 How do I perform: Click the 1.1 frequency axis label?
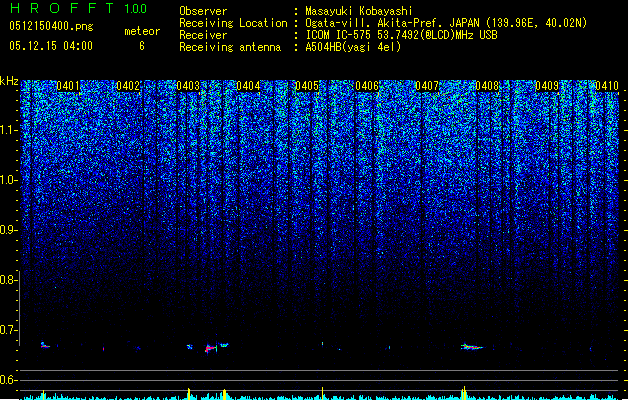8,130
